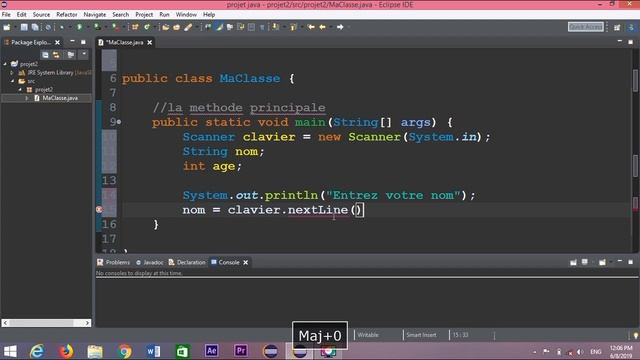Click the Last Edit Location arrow

click(x=311, y=27)
